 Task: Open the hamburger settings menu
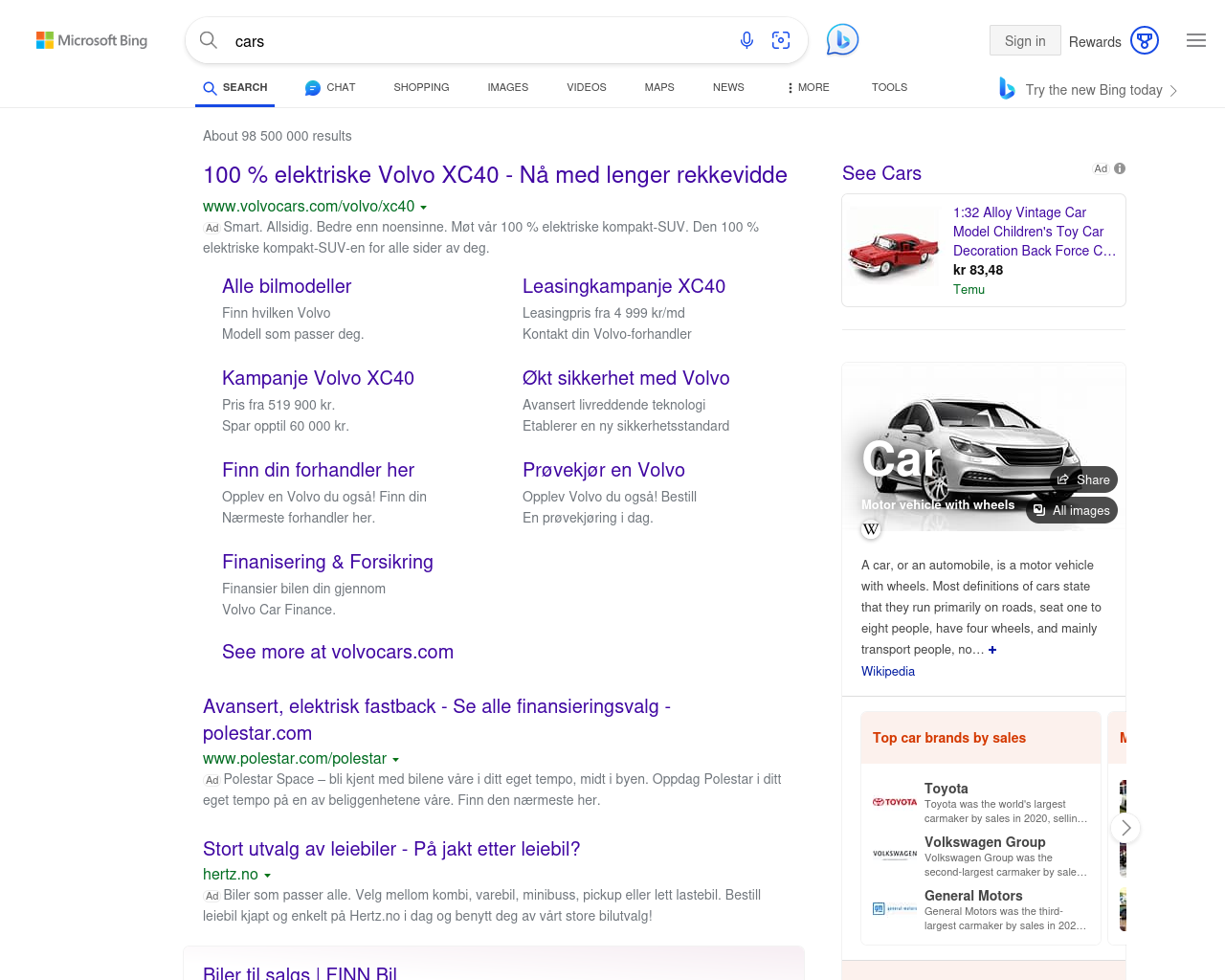click(1196, 40)
